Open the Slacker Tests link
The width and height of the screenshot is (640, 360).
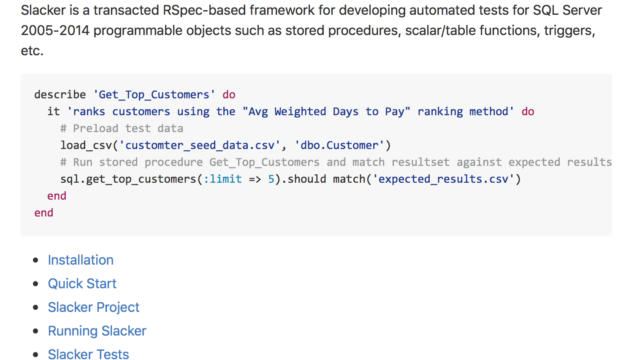pyautogui.click(x=88, y=354)
